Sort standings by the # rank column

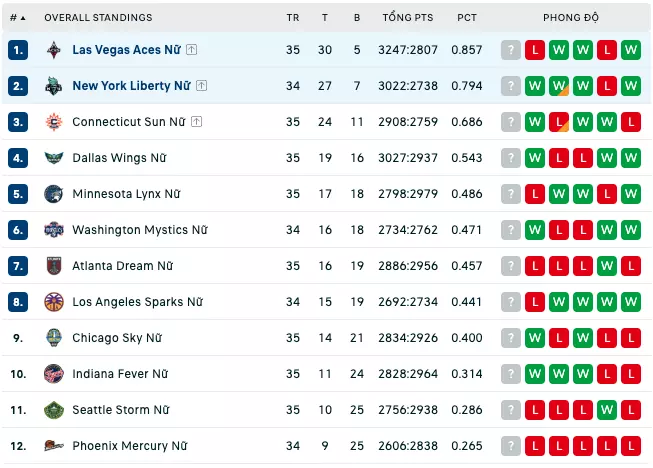[x=17, y=18]
